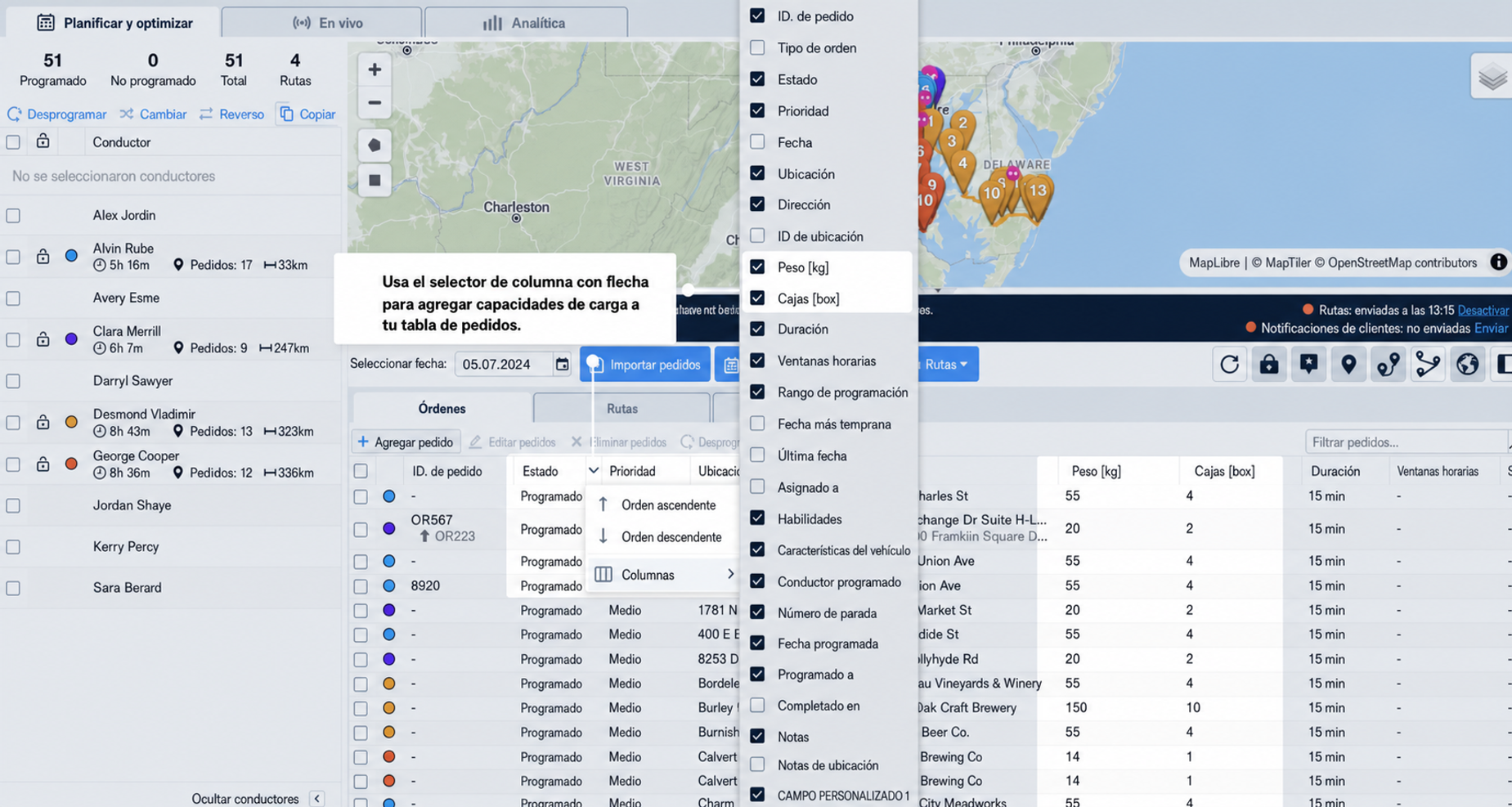The width and height of the screenshot is (1512, 807).
Task: Tick the checkbox for driver Sara Berard
Action: pos(13,588)
